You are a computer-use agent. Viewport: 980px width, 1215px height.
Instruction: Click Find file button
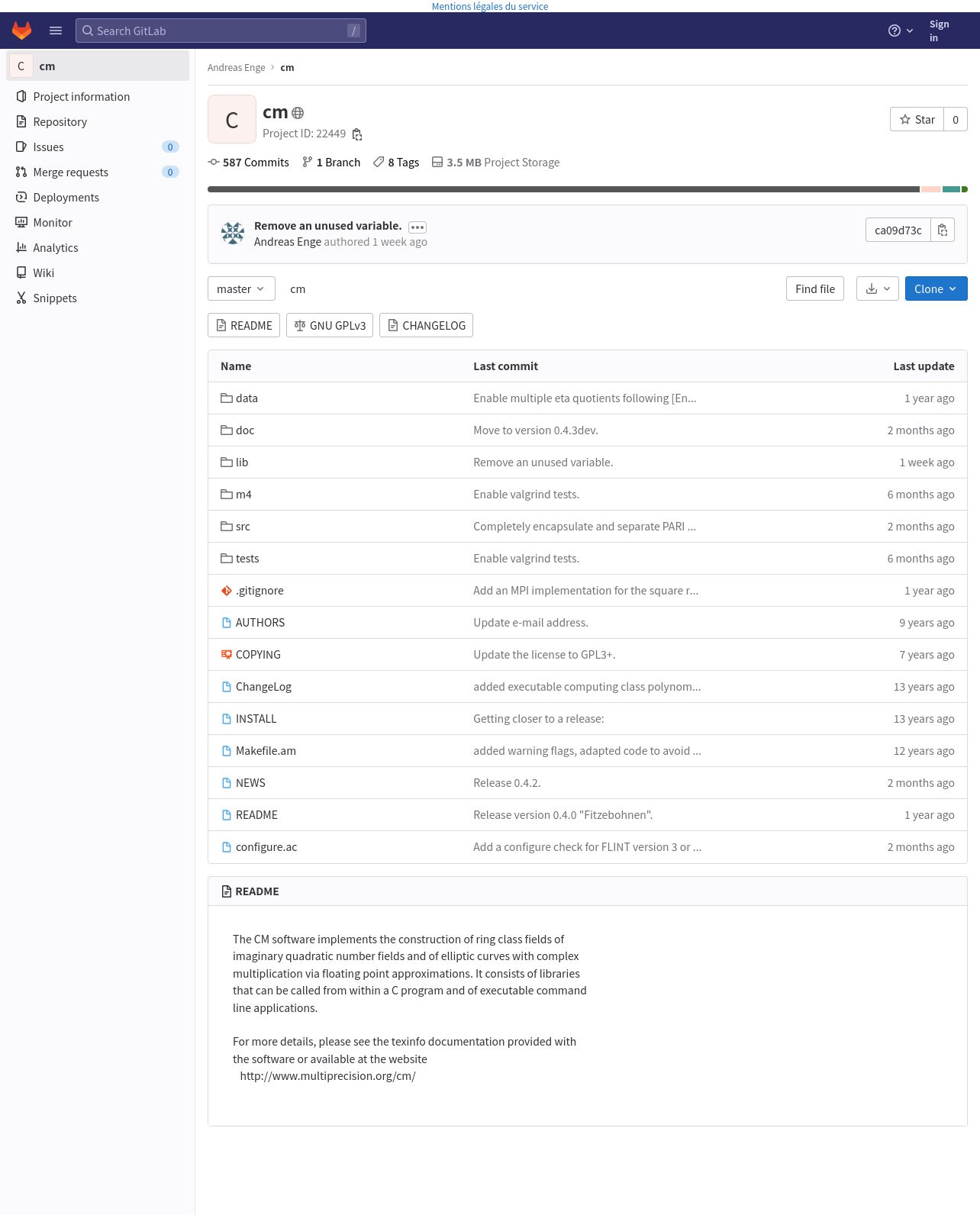click(815, 289)
